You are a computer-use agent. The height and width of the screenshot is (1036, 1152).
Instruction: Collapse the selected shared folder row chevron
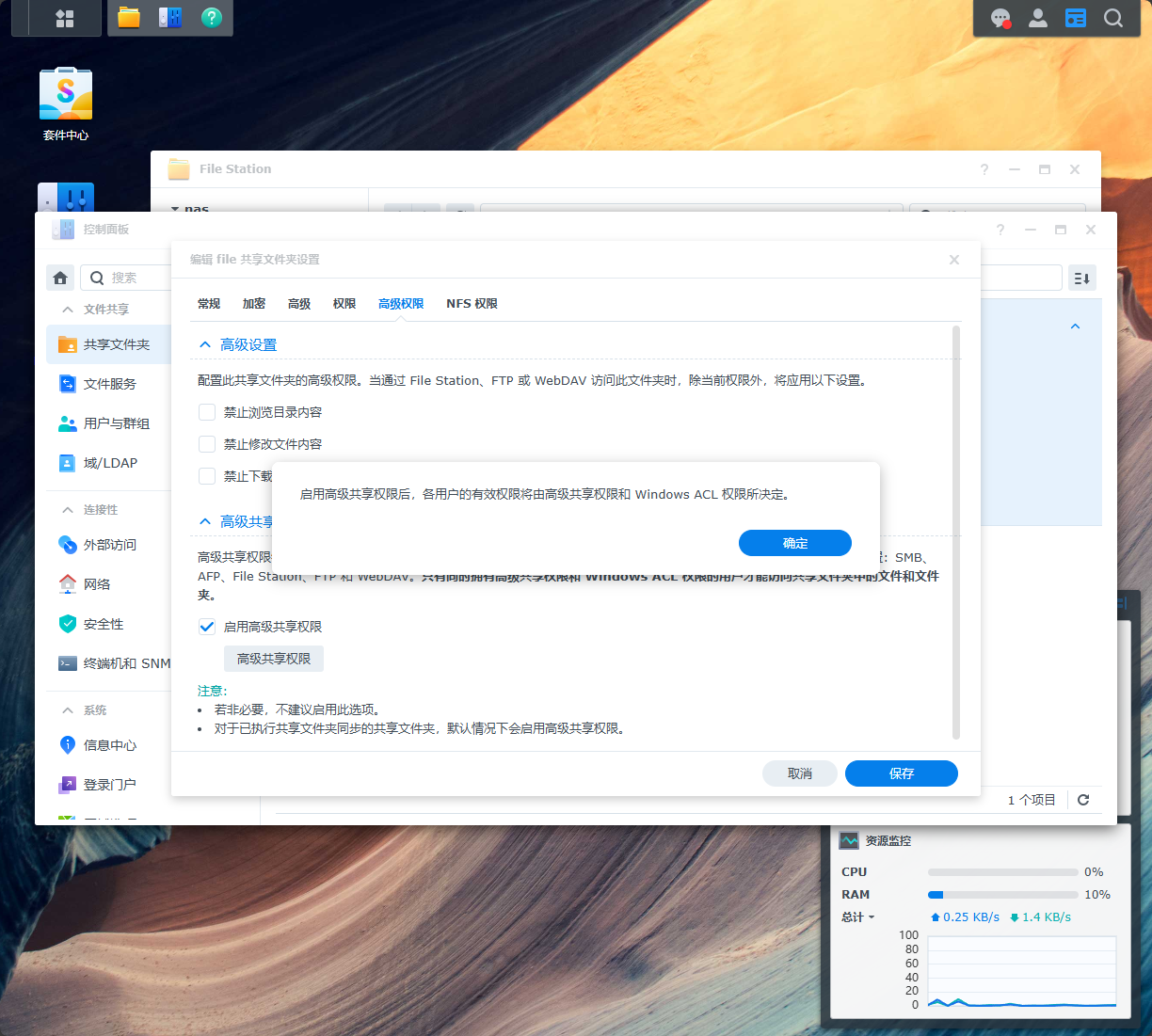click(x=1075, y=327)
